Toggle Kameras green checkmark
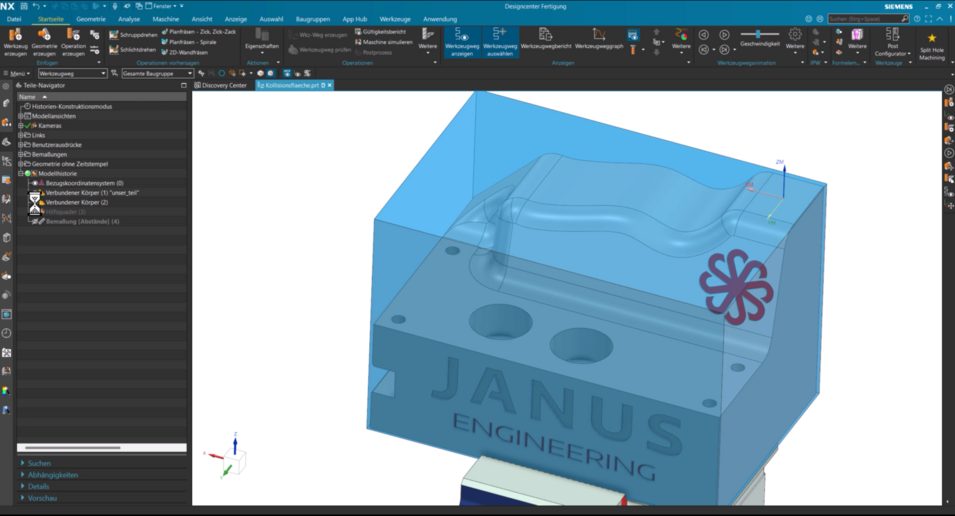Screen dimensions: 955x516 click(28, 125)
